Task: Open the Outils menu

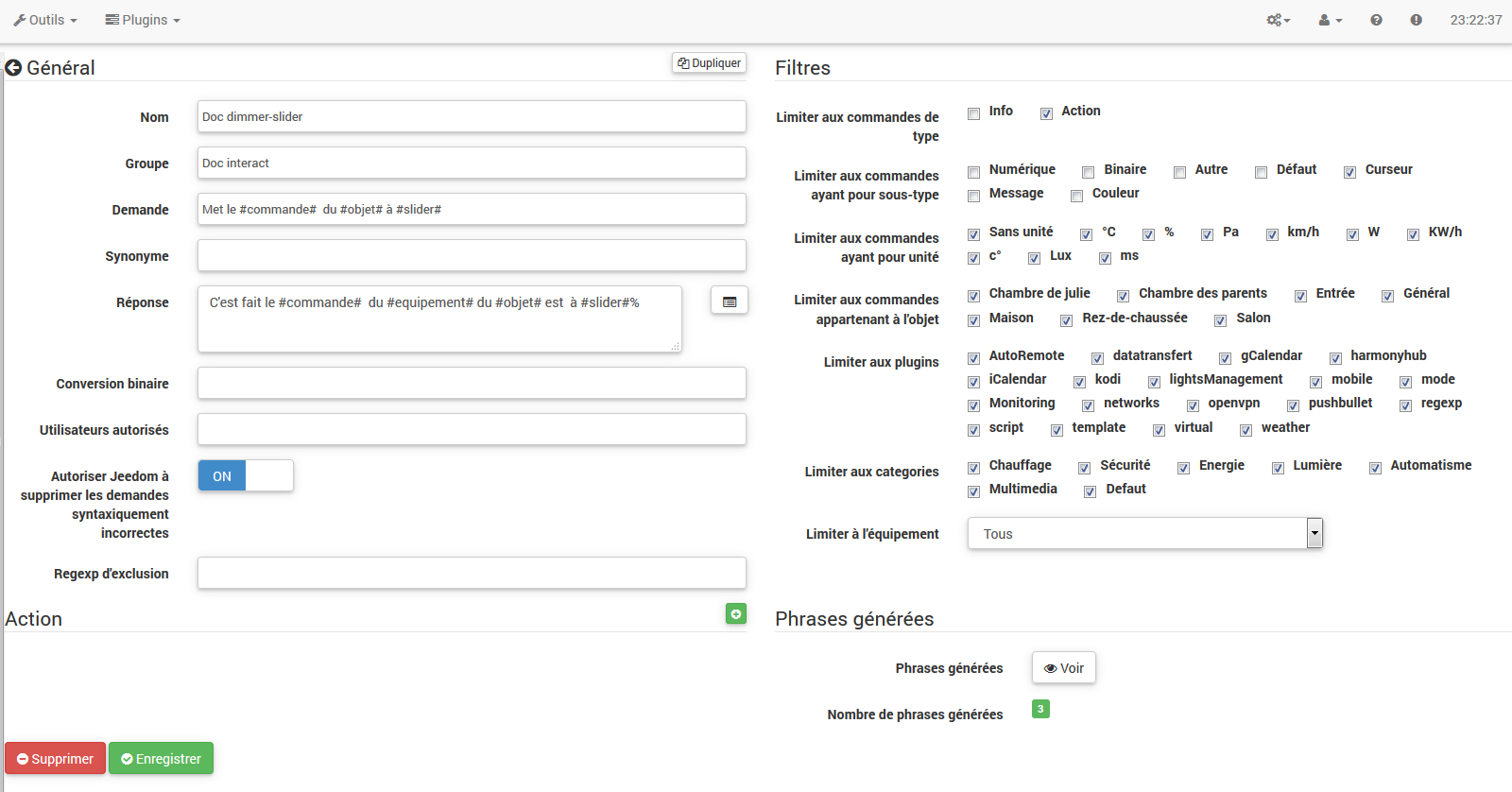Action: (45, 20)
